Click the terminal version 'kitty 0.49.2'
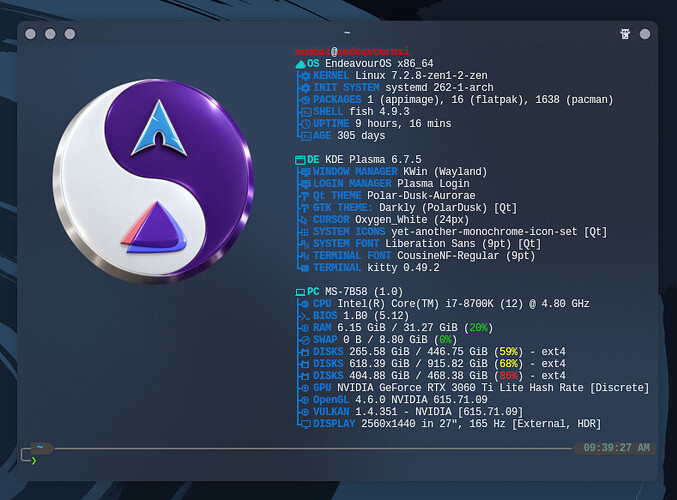 [403, 268]
